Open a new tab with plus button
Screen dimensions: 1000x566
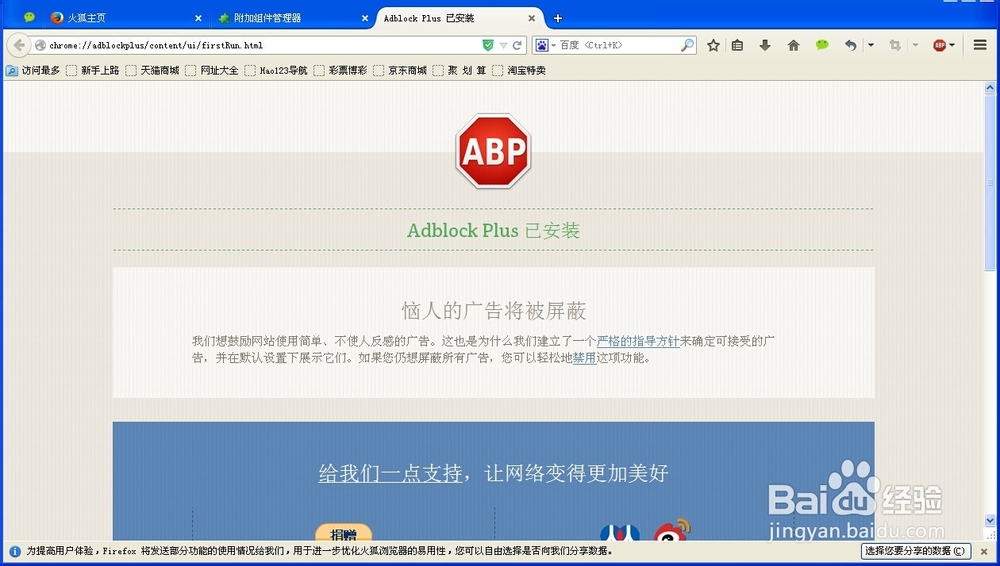coord(557,19)
